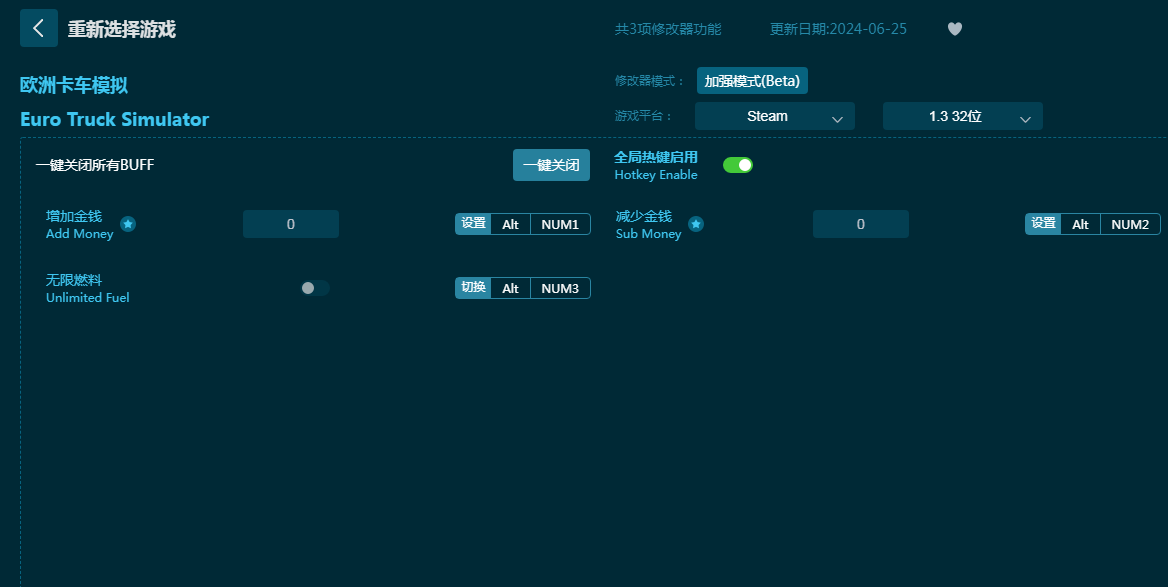Select the NUM3 key box
This screenshot has height=587, width=1168.
(x=560, y=288)
